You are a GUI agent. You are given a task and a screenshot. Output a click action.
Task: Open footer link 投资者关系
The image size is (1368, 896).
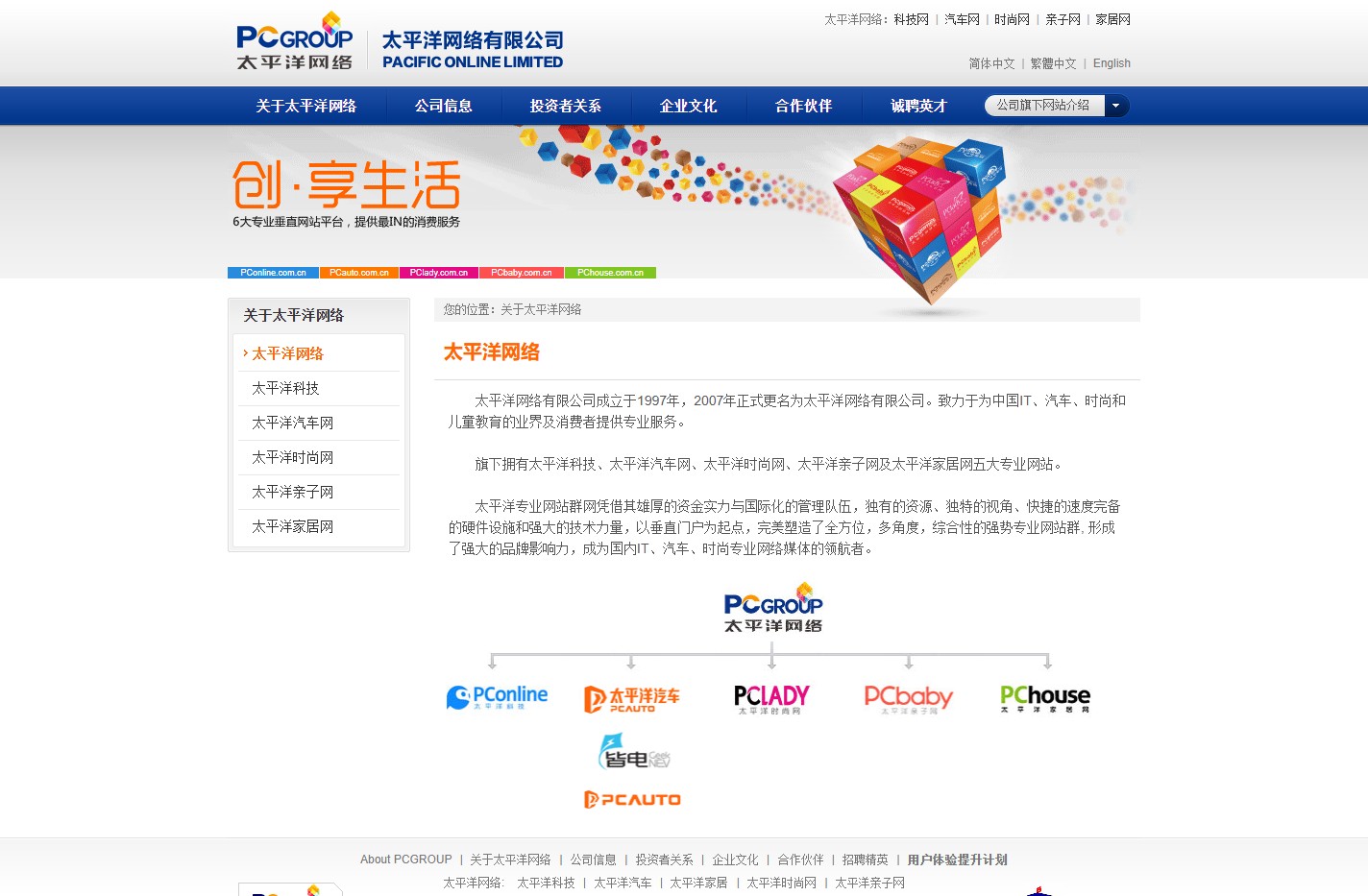[x=664, y=860]
